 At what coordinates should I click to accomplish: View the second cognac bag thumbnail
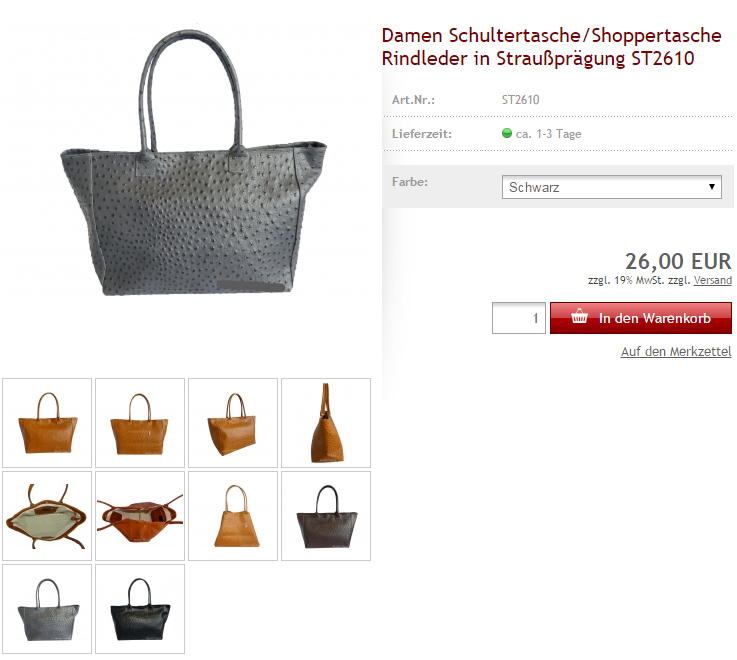pos(140,423)
